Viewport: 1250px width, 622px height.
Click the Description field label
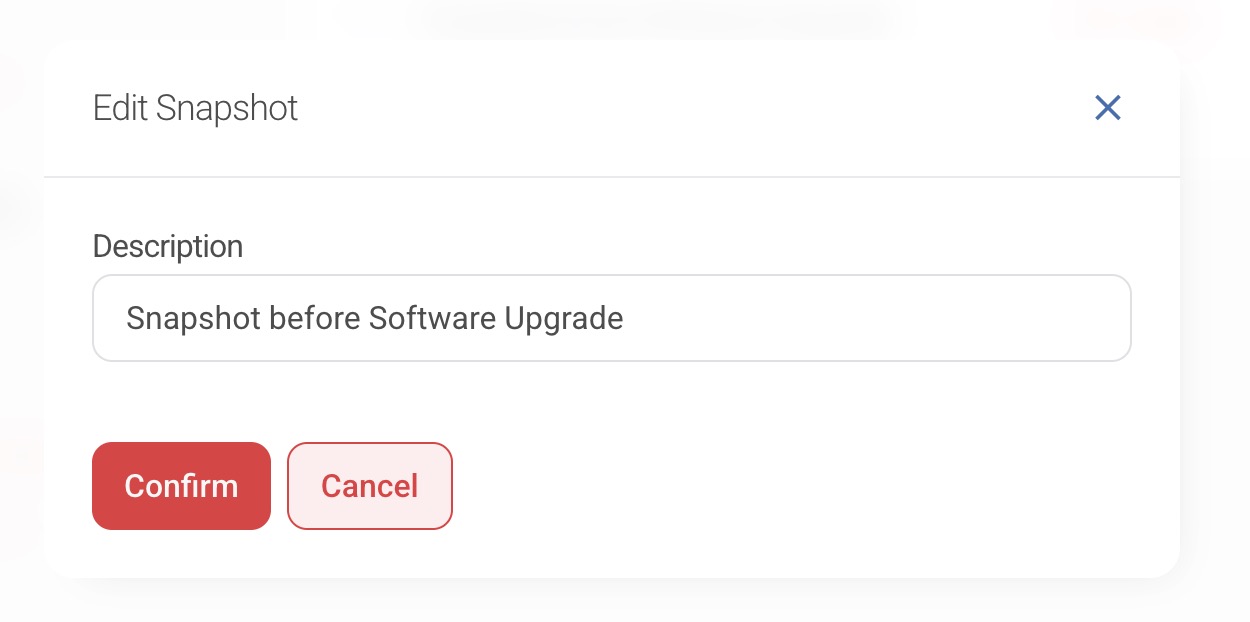(168, 246)
